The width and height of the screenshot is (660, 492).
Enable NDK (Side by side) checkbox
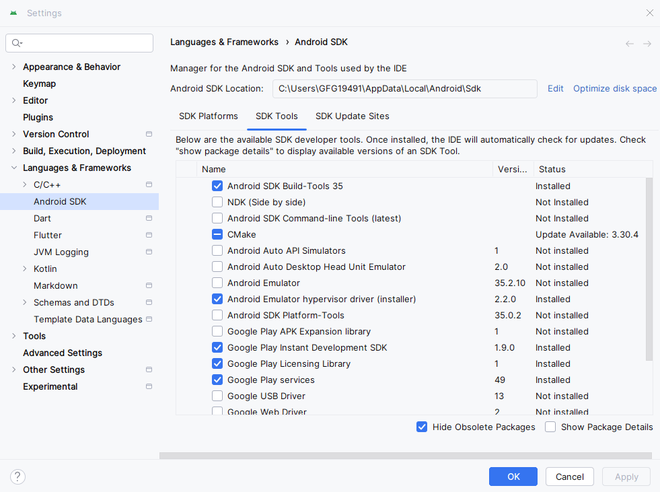pyautogui.click(x=217, y=202)
